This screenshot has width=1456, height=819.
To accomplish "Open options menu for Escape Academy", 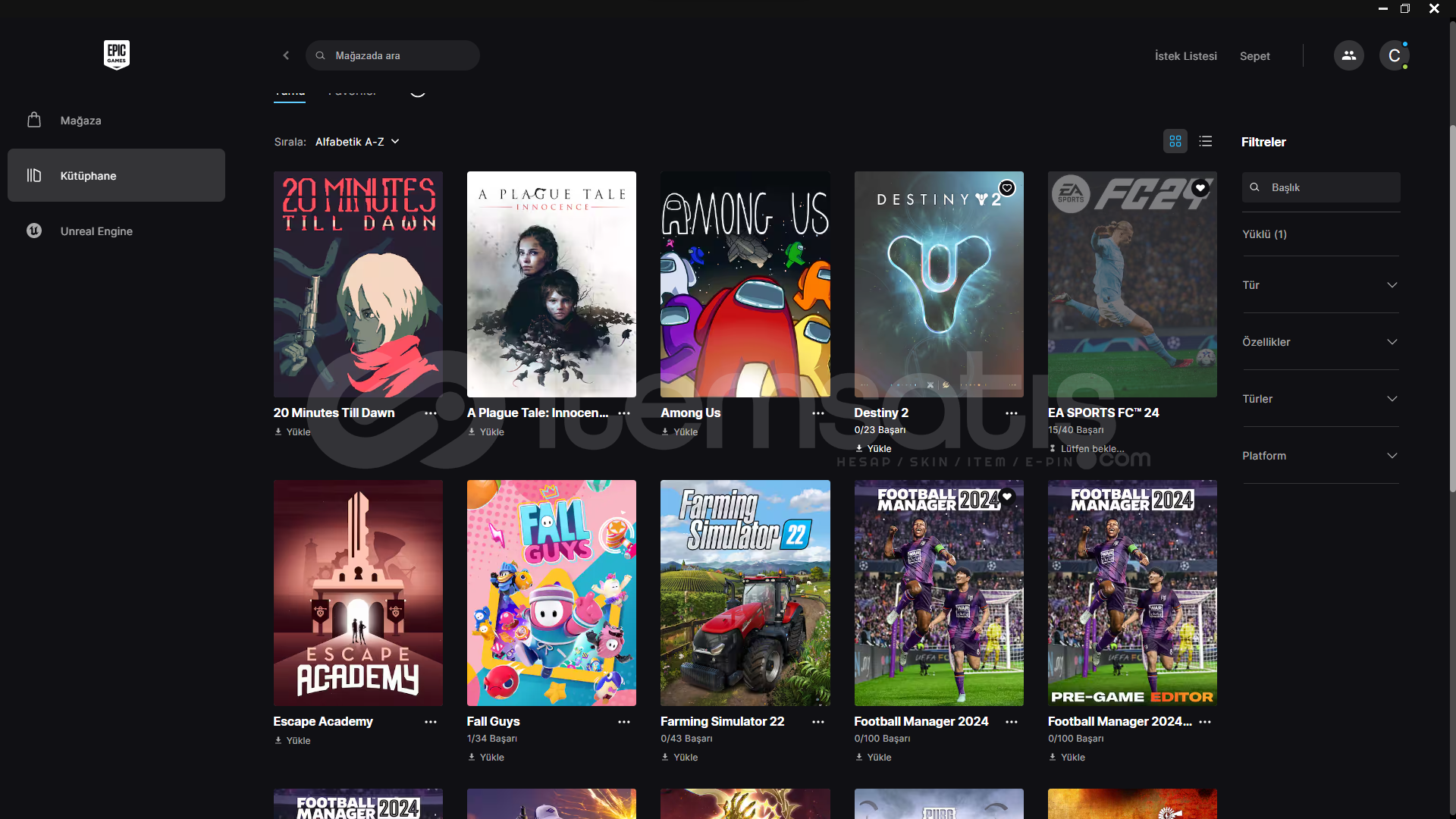I will (x=431, y=722).
